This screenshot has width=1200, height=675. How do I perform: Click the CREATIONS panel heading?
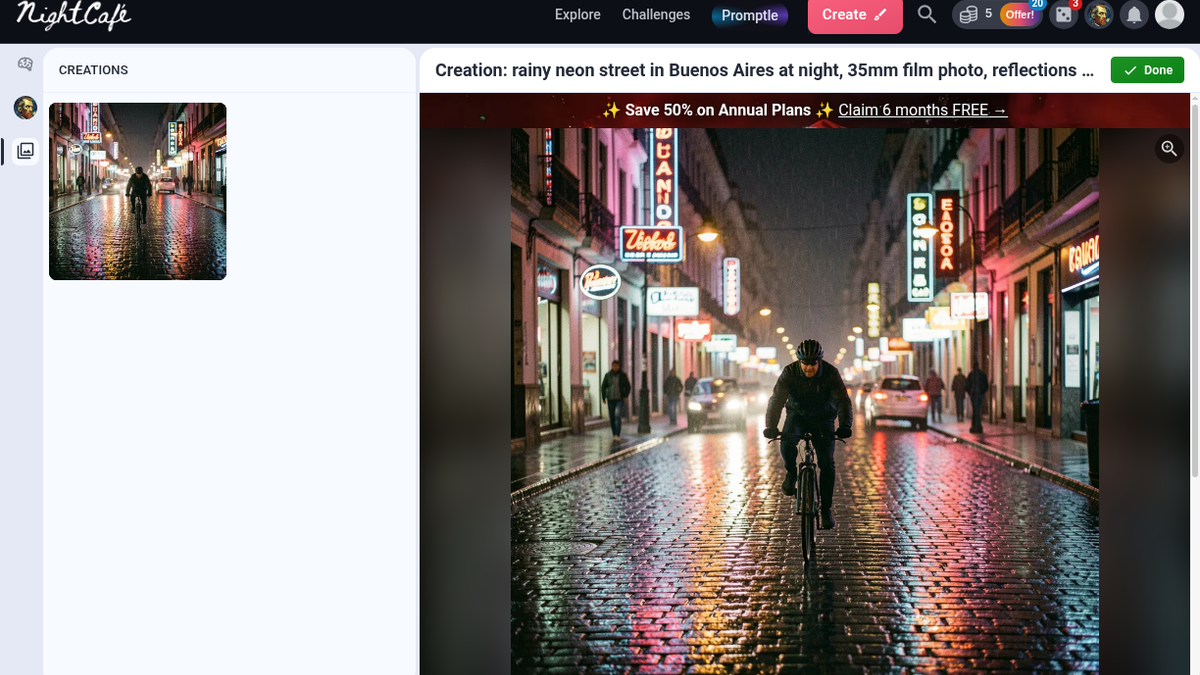(x=93, y=70)
